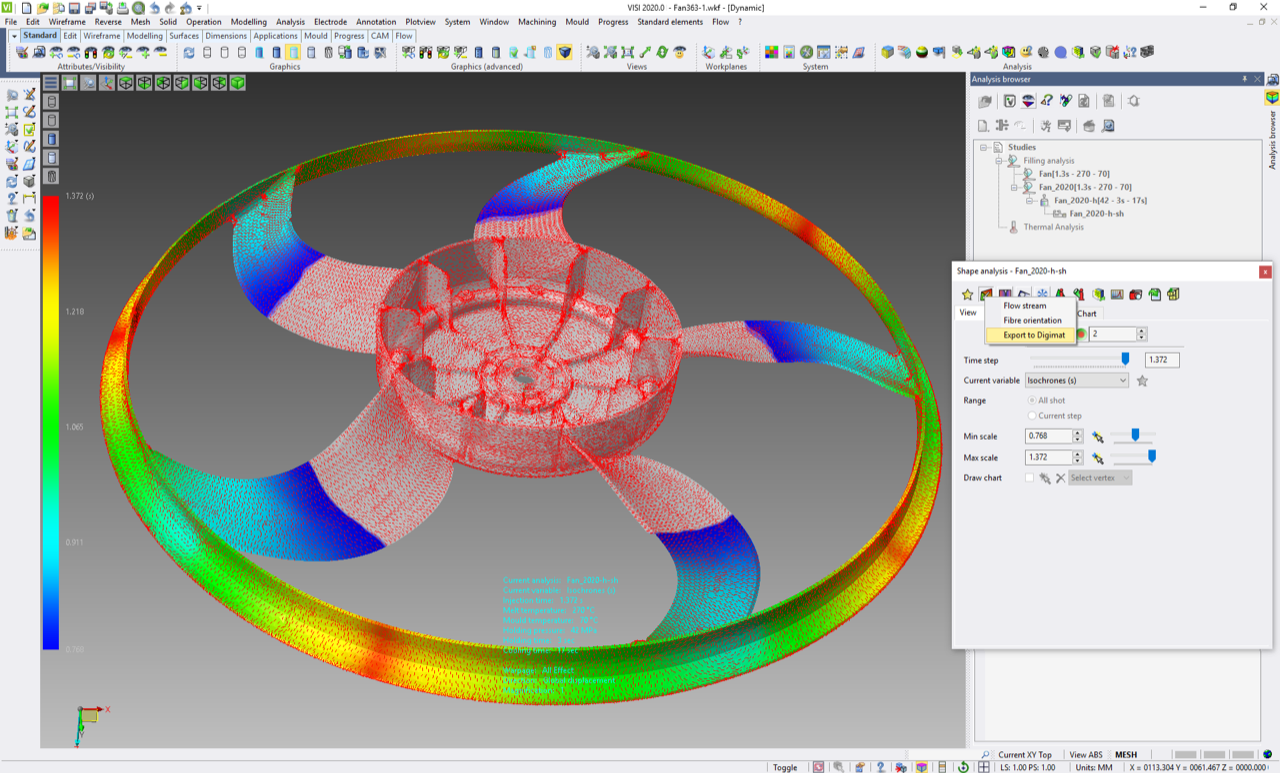Open the Flow ribbon tab
This screenshot has height=773, width=1280.
404,36
